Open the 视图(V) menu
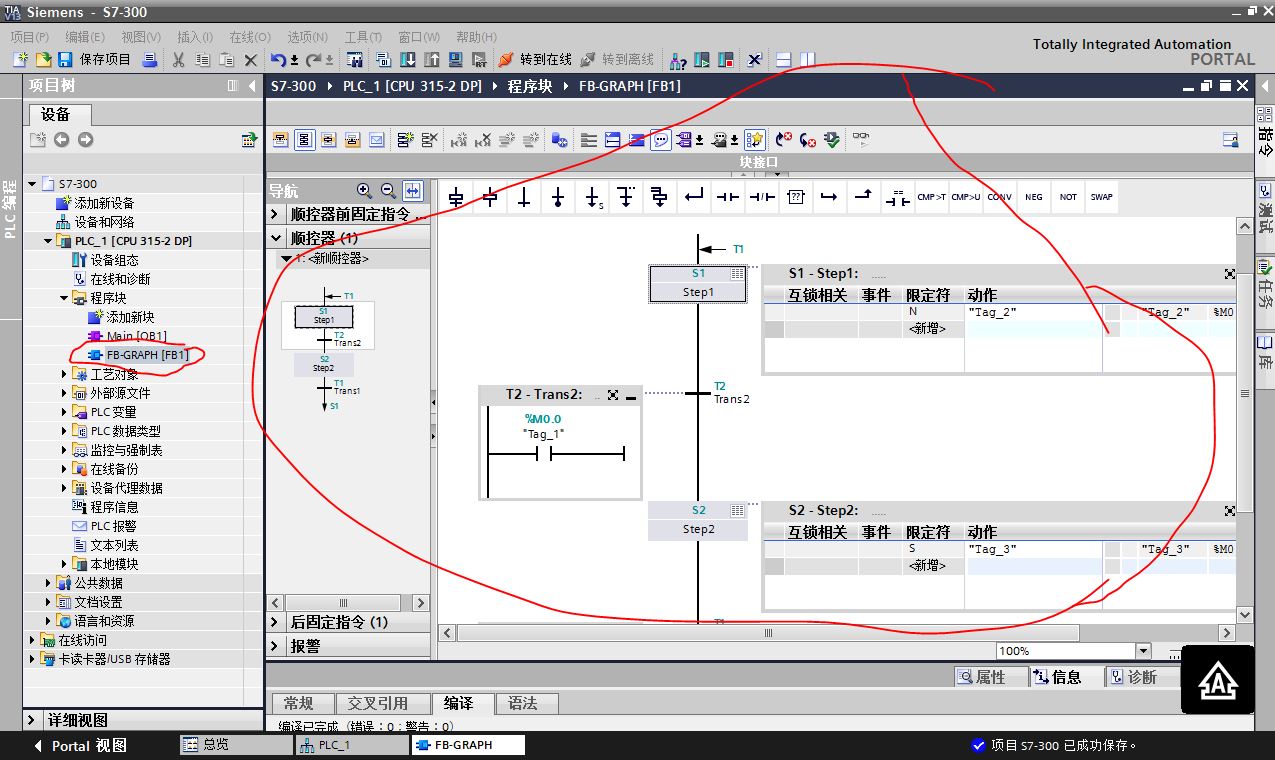The height and width of the screenshot is (760, 1275). pos(141,37)
